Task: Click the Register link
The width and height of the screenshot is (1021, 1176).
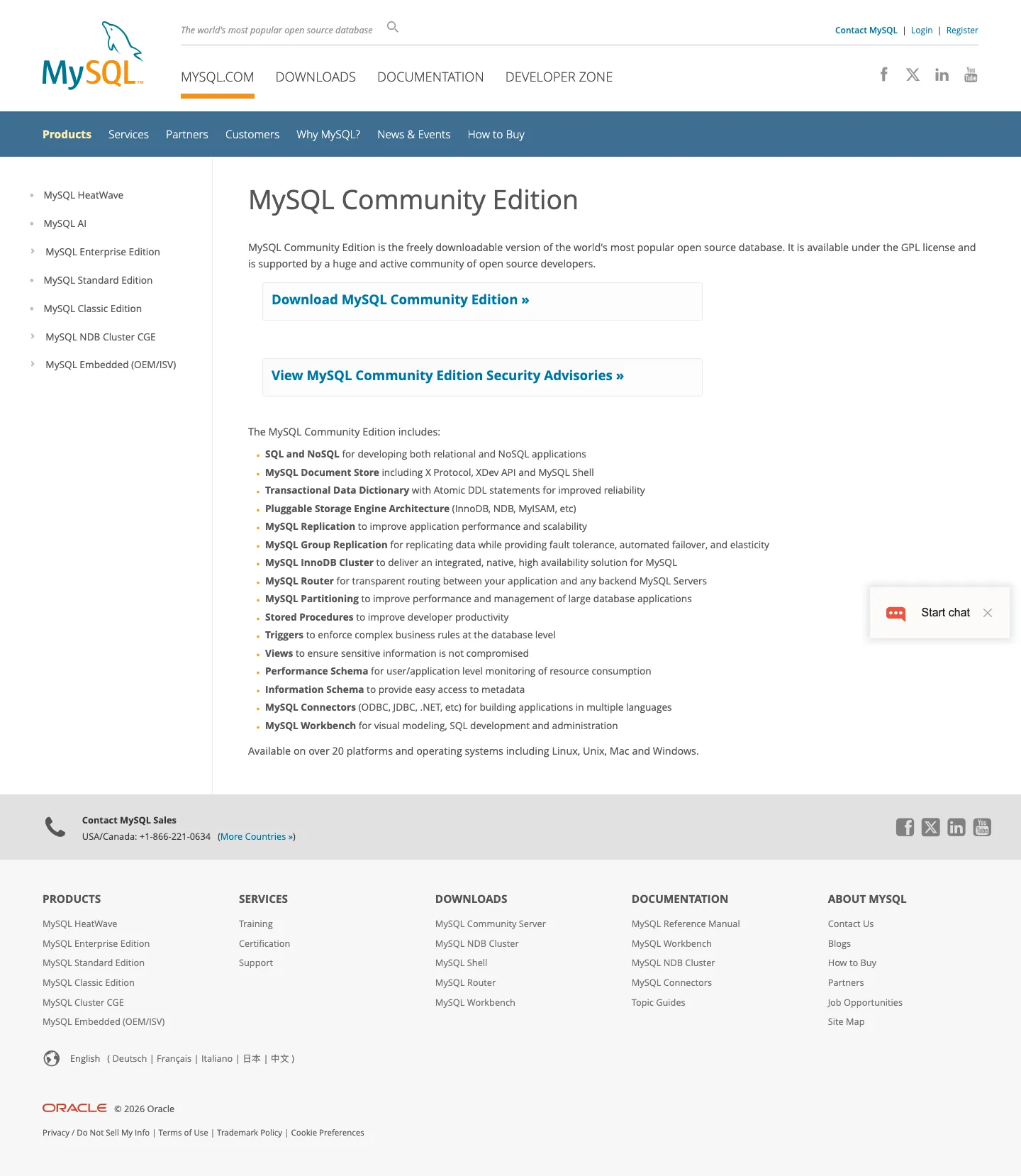Action: [x=962, y=30]
